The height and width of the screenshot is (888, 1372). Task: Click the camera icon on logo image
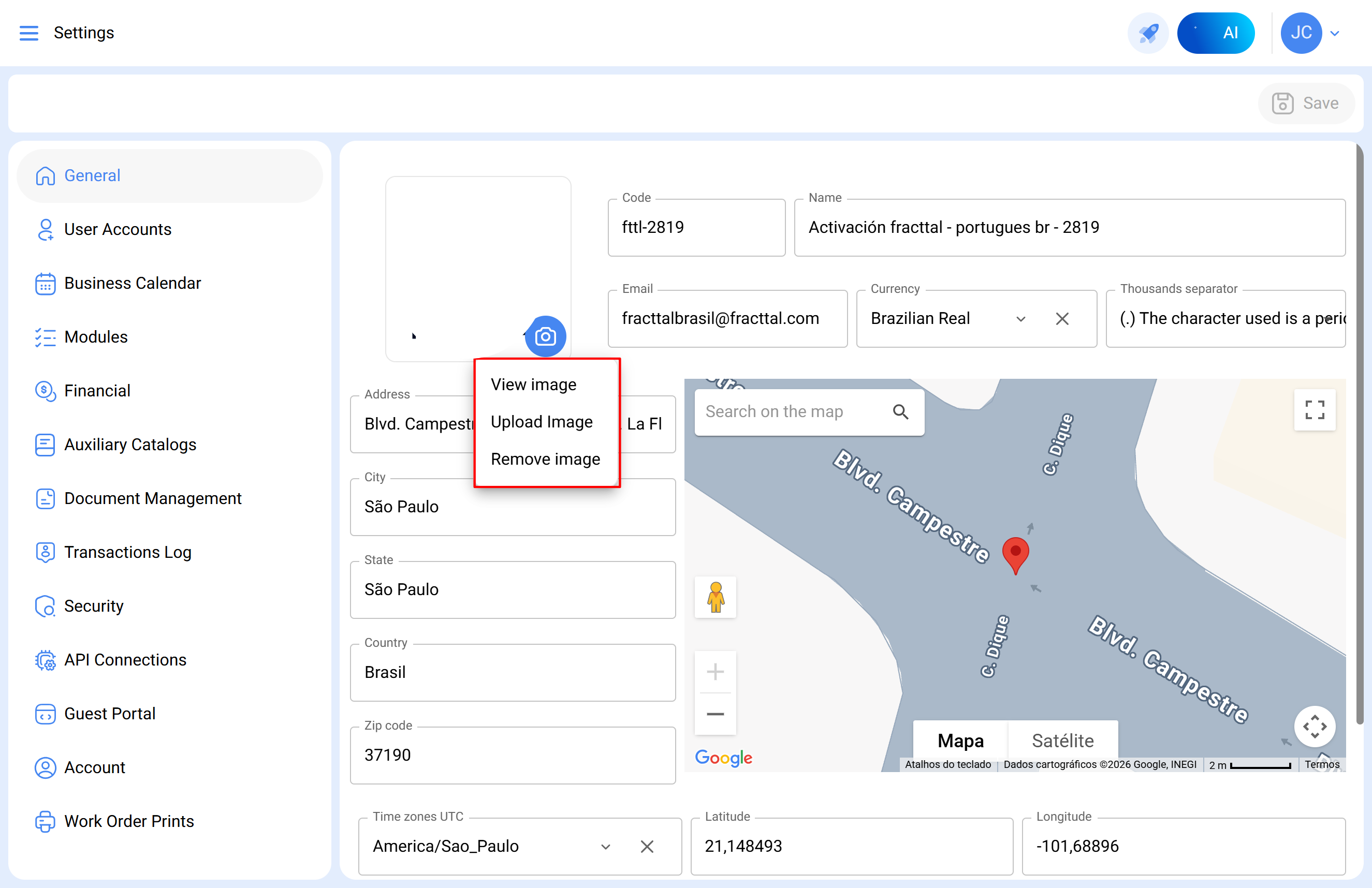[545, 336]
